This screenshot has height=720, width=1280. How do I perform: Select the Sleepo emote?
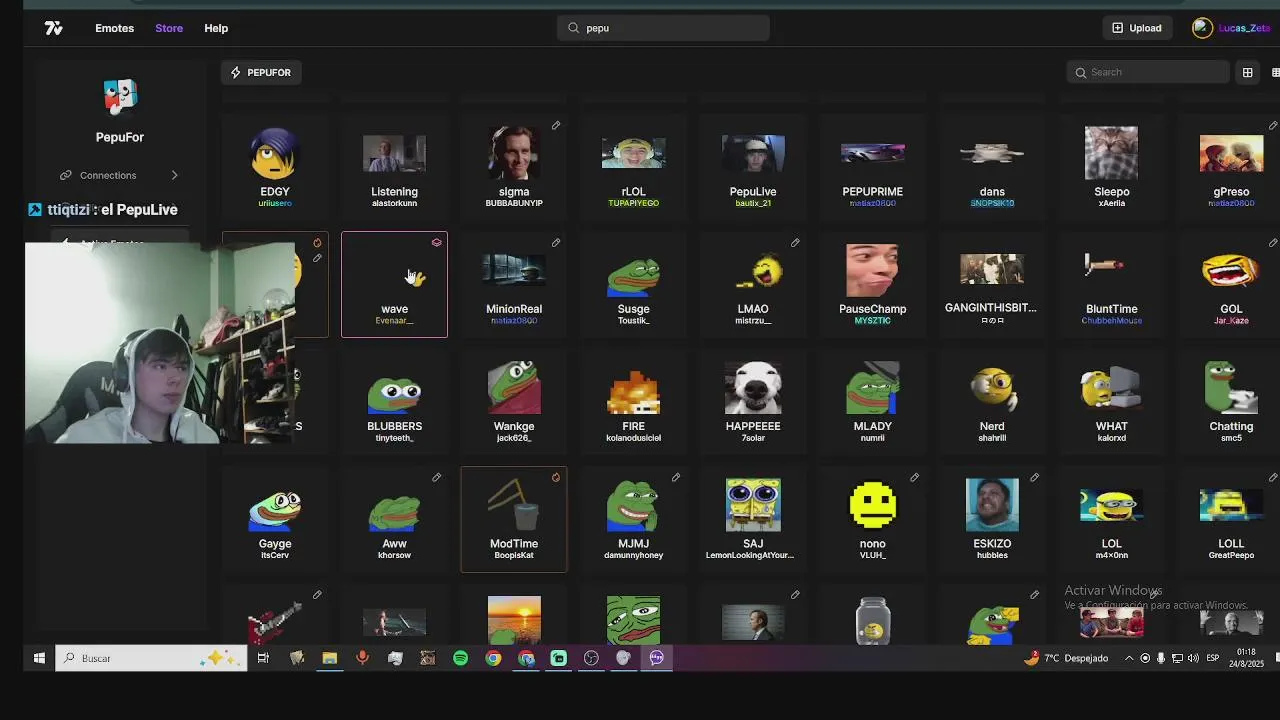[1111, 166]
